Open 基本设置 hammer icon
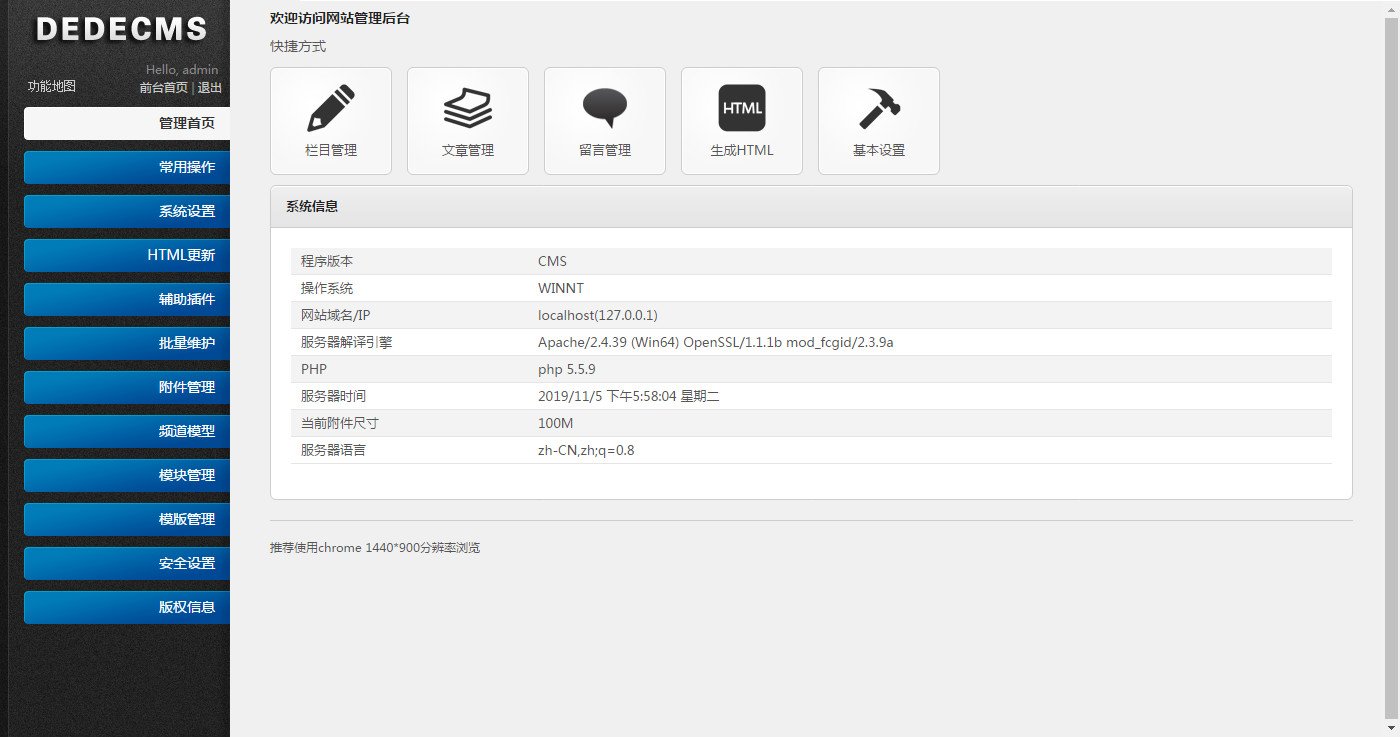 879,108
